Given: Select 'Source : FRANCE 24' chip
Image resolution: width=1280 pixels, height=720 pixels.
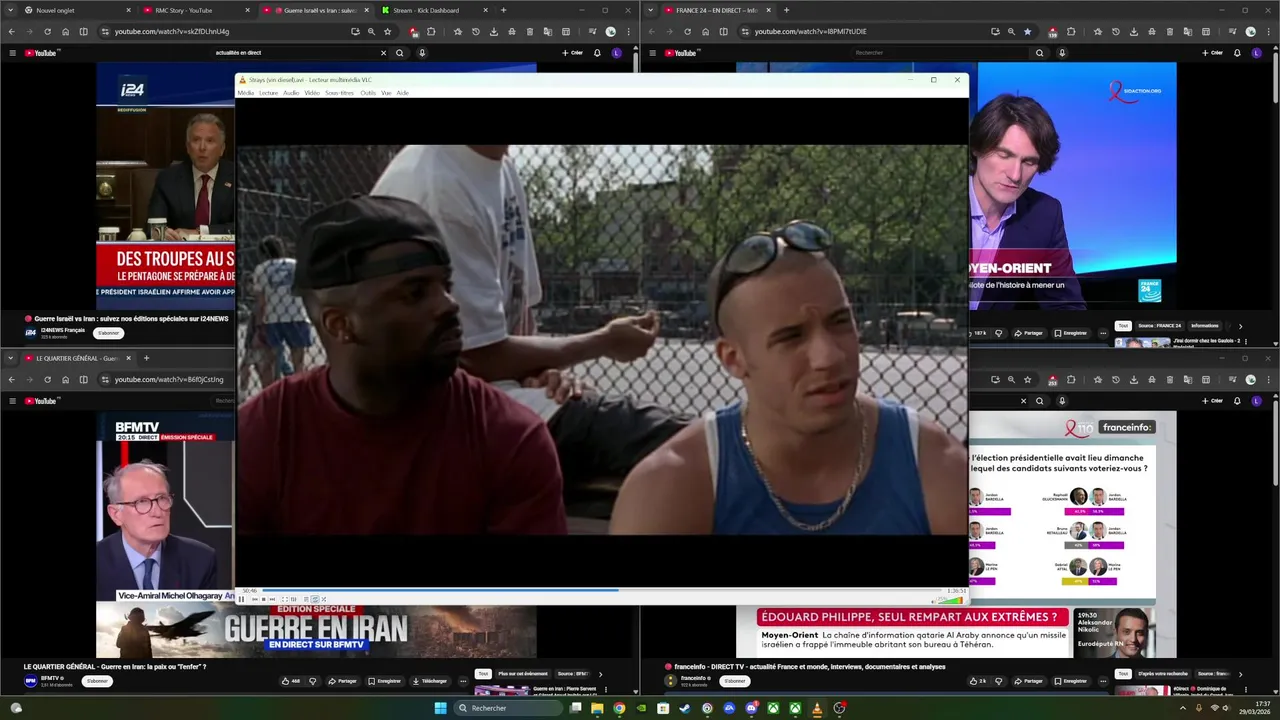Looking at the screenshot, I should click(1162, 326).
